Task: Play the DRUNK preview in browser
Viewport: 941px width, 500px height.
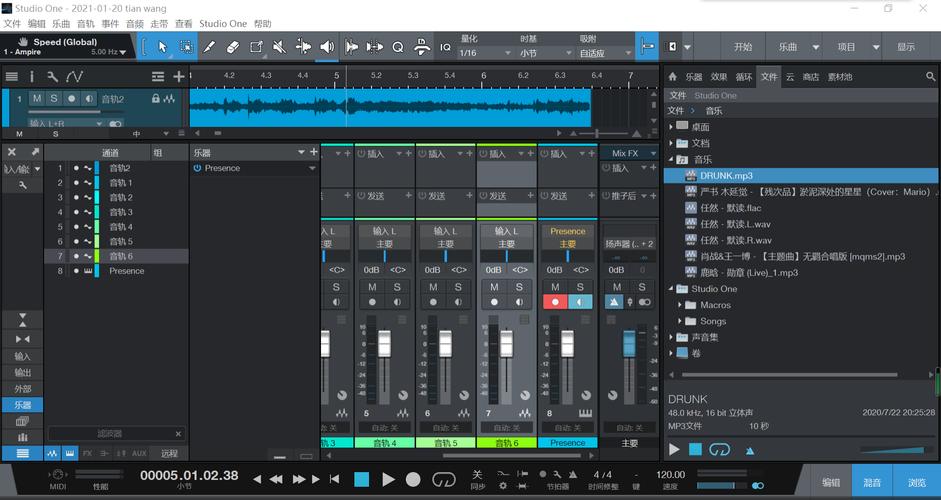Action: point(674,449)
